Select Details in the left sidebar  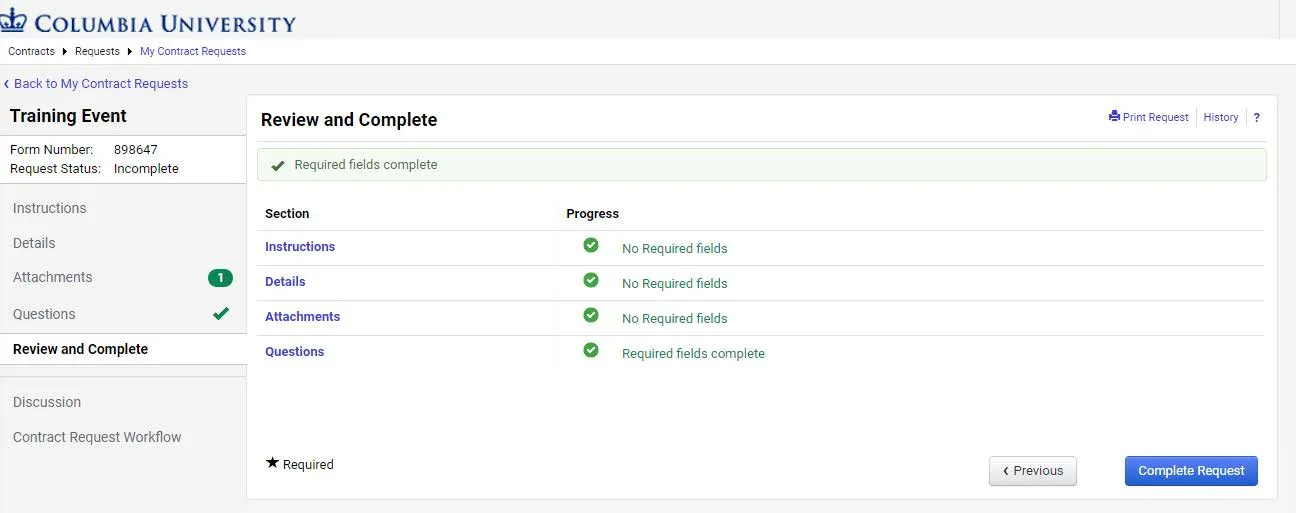coord(34,243)
